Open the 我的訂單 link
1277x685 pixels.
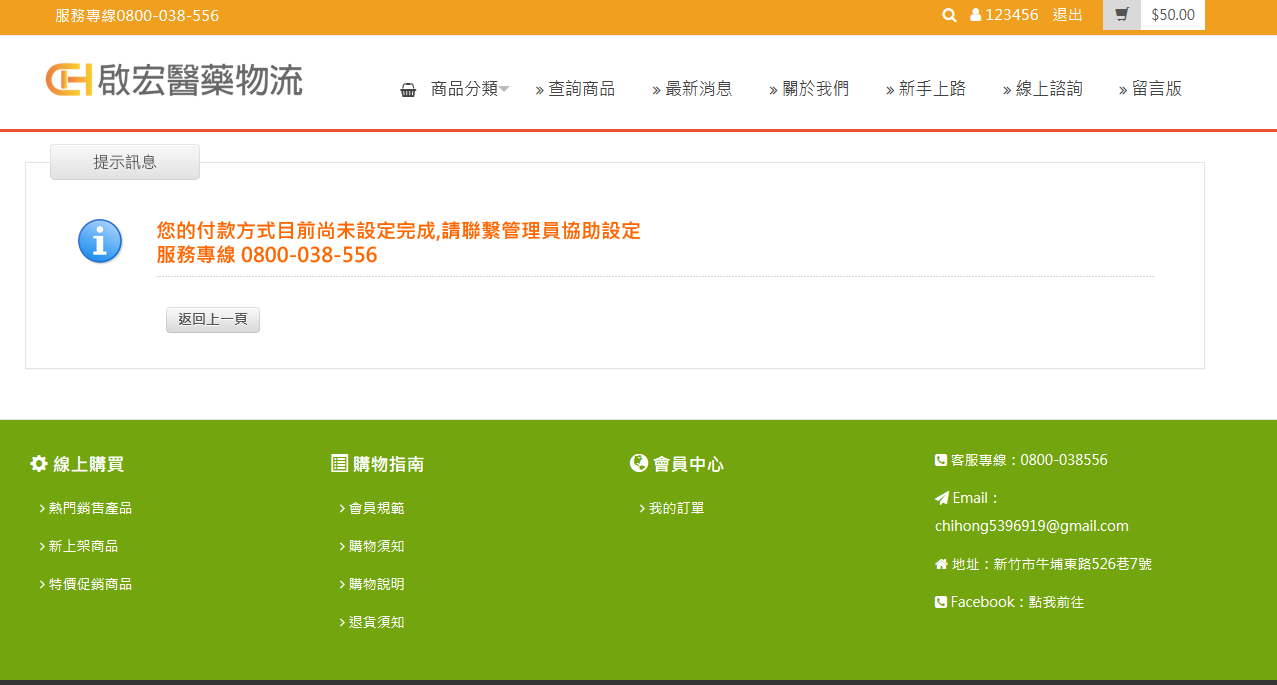coord(676,508)
